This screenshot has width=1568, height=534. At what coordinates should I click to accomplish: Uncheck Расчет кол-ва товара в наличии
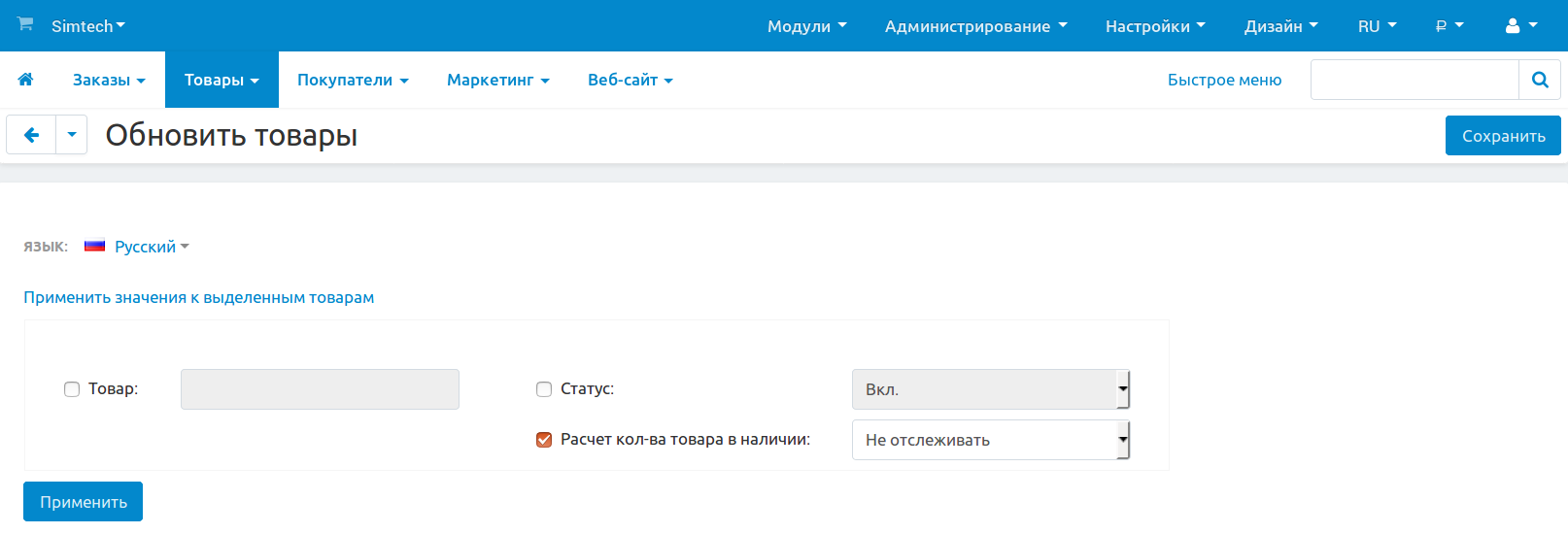point(544,440)
